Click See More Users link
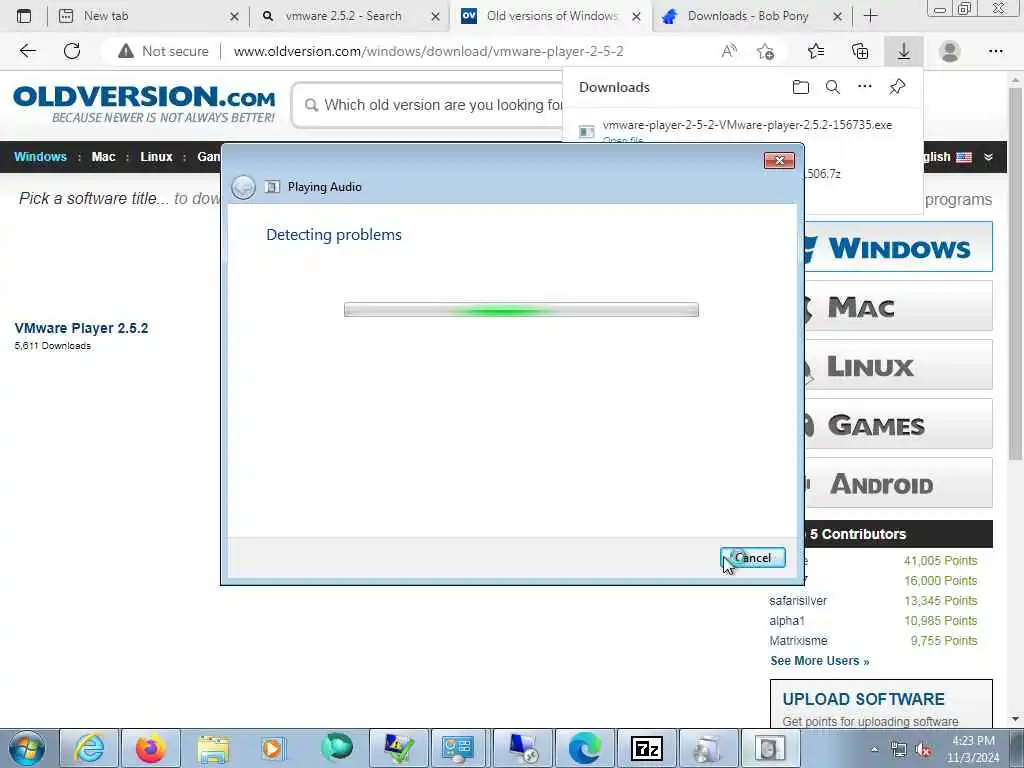1024x768 pixels. coord(820,661)
